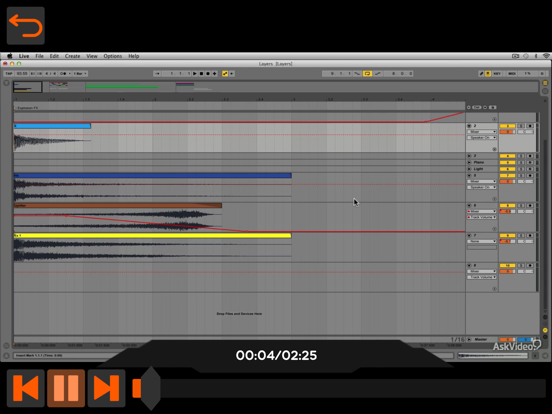The width and height of the screenshot is (552, 414).
Task: Select the dark blue clip header
Action: click(152, 175)
